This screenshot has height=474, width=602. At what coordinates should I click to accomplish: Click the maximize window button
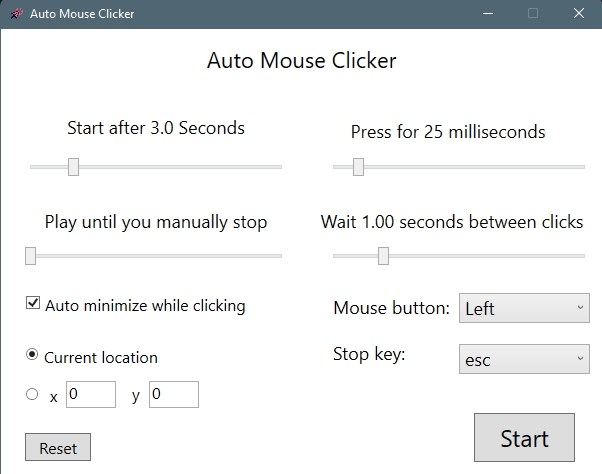[x=533, y=14]
